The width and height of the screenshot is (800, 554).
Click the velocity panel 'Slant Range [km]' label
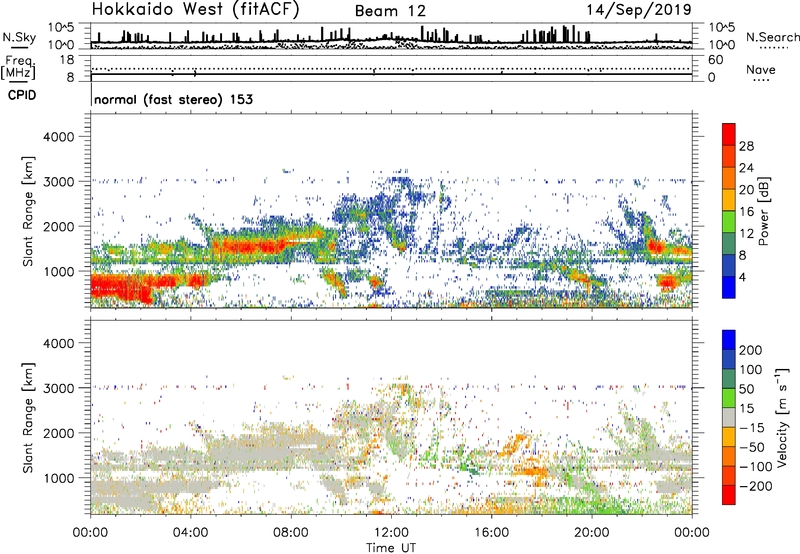coord(28,418)
